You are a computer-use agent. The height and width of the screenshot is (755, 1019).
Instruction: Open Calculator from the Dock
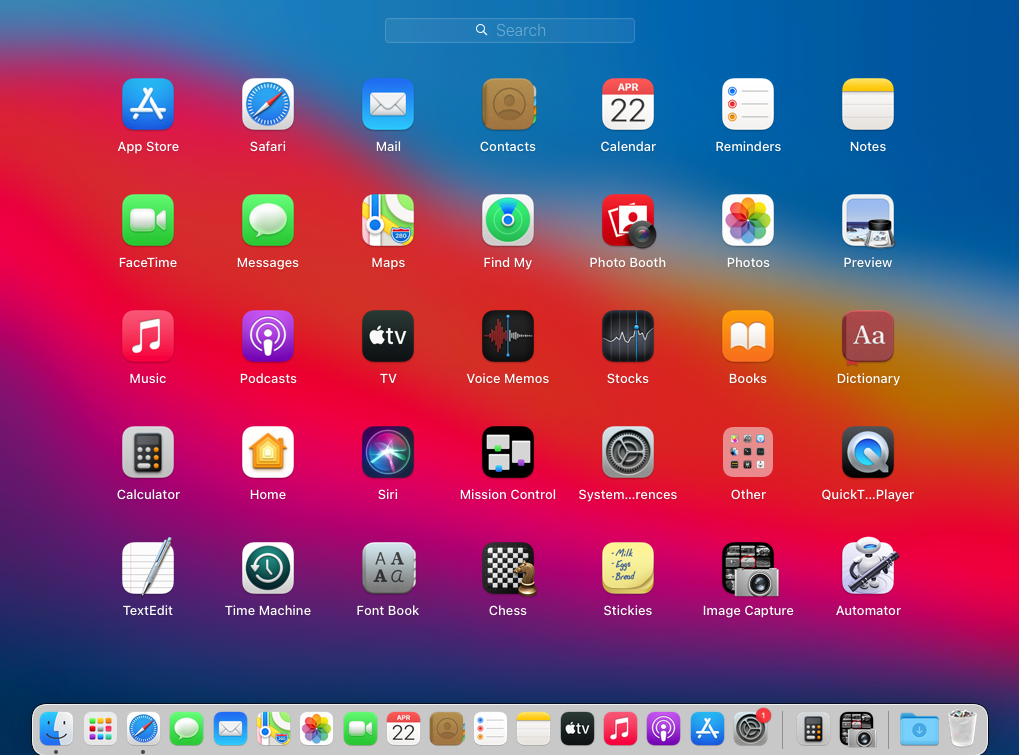813,729
